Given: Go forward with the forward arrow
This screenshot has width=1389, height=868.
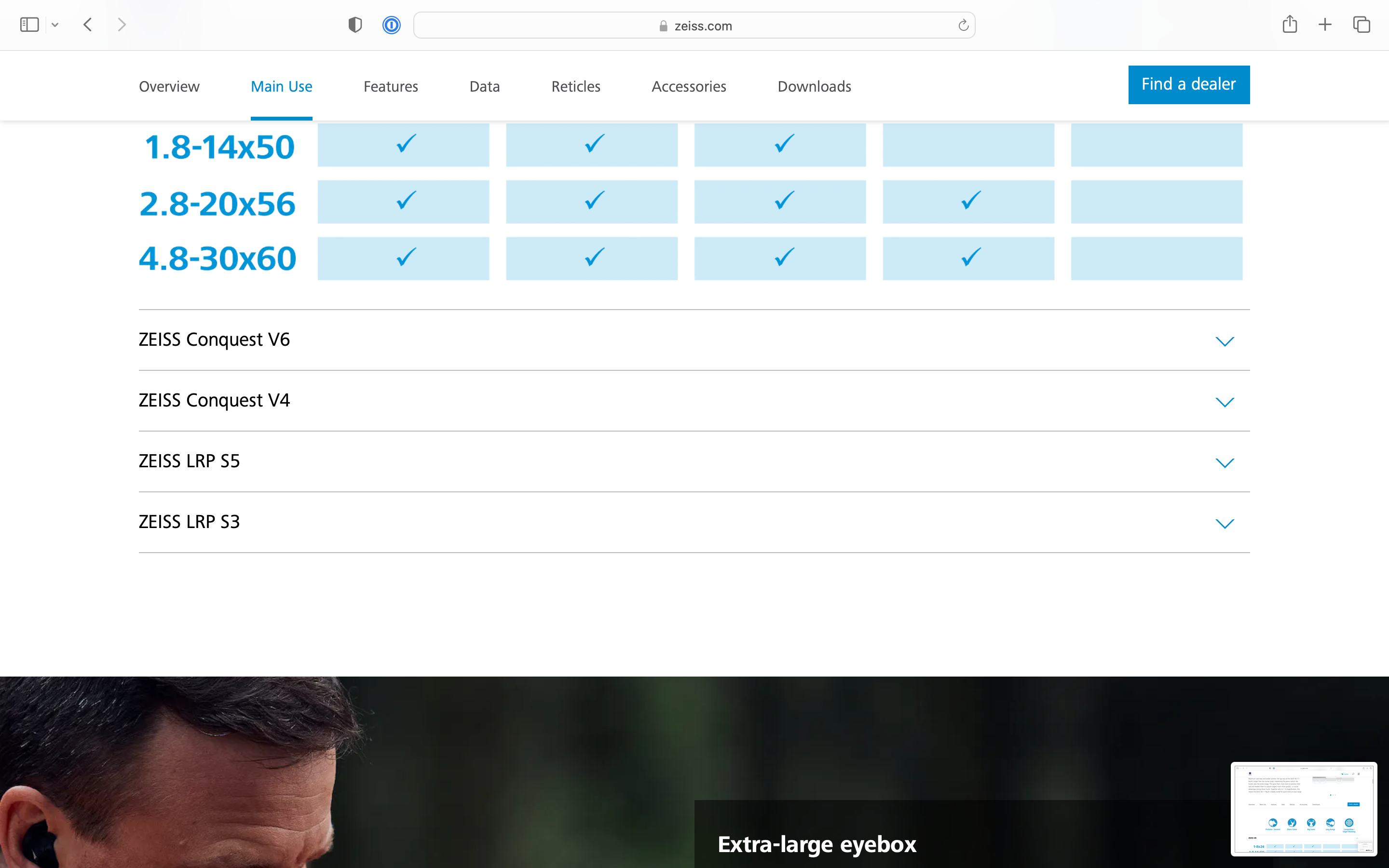Looking at the screenshot, I should point(122,25).
